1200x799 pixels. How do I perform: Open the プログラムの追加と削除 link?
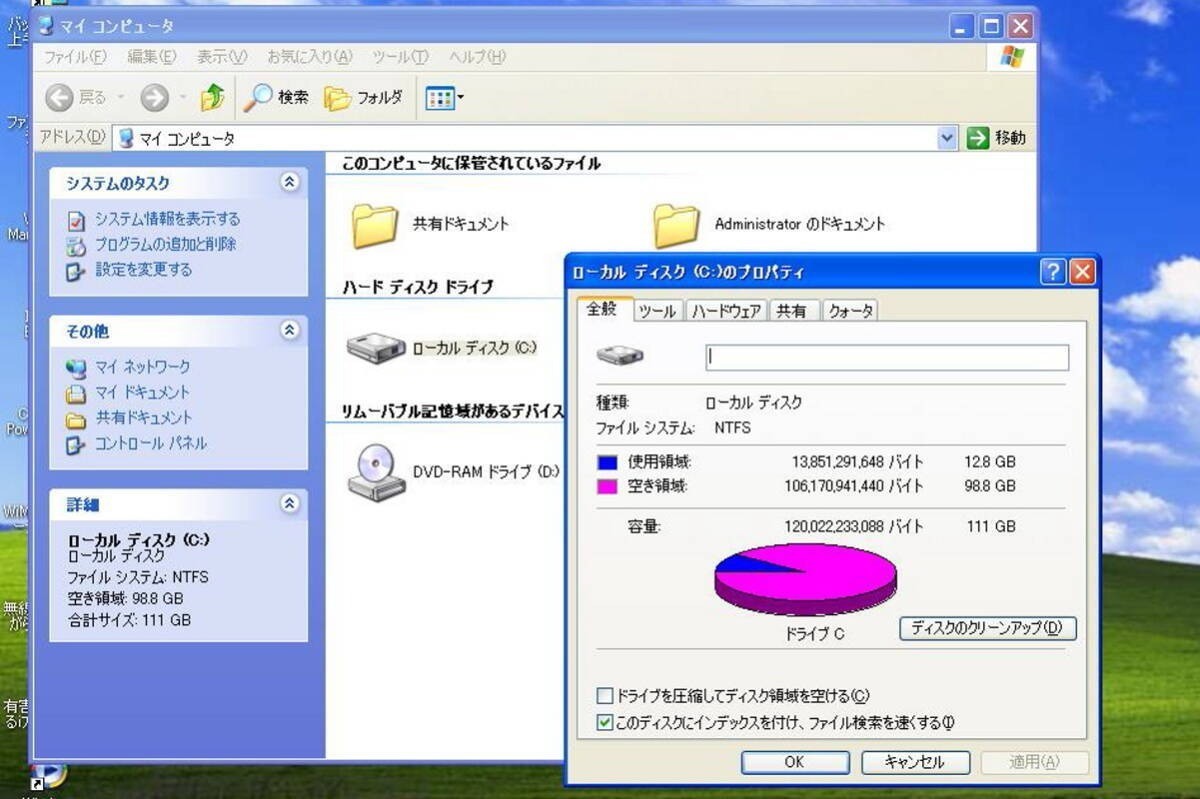[x=166, y=244]
